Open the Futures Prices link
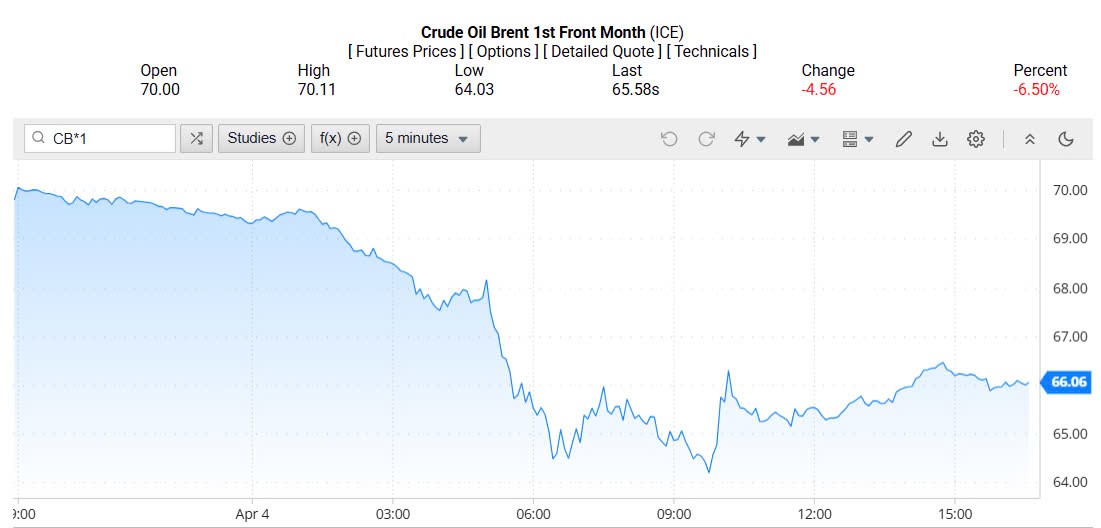The width and height of the screenshot is (1101, 528). [406, 51]
